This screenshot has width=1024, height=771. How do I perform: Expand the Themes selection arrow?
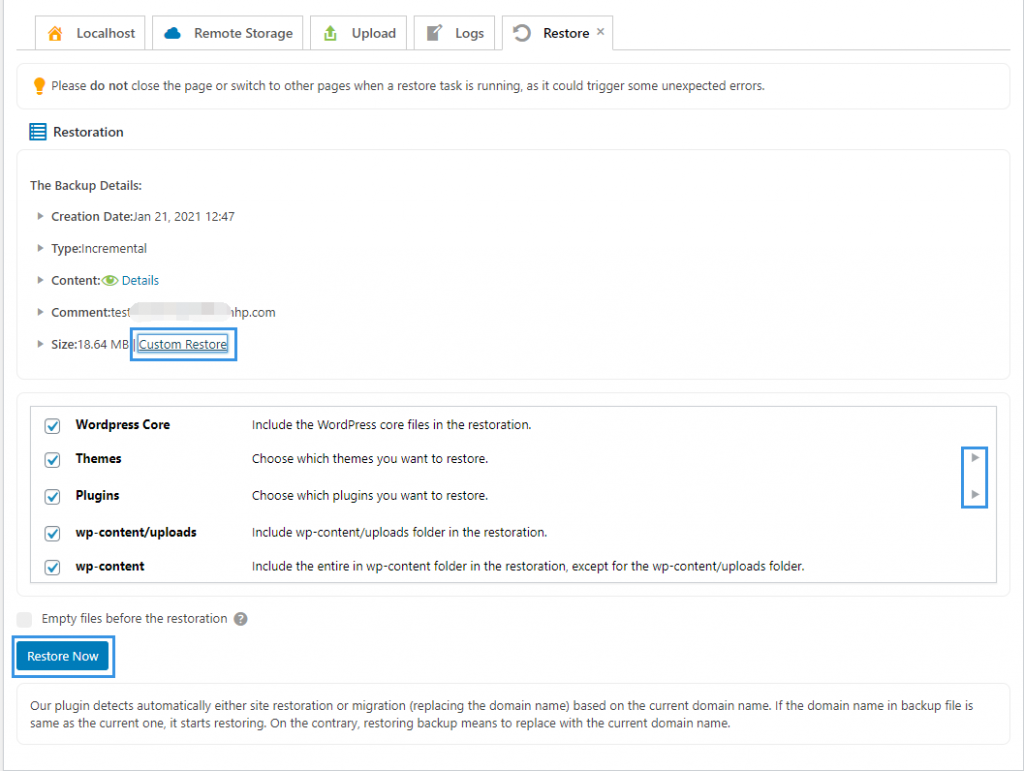click(x=975, y=457)
